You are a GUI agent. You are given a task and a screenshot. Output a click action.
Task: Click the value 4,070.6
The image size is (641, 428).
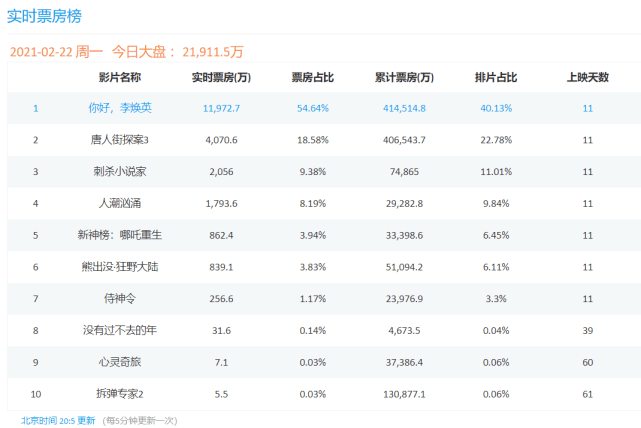(221, 140)
